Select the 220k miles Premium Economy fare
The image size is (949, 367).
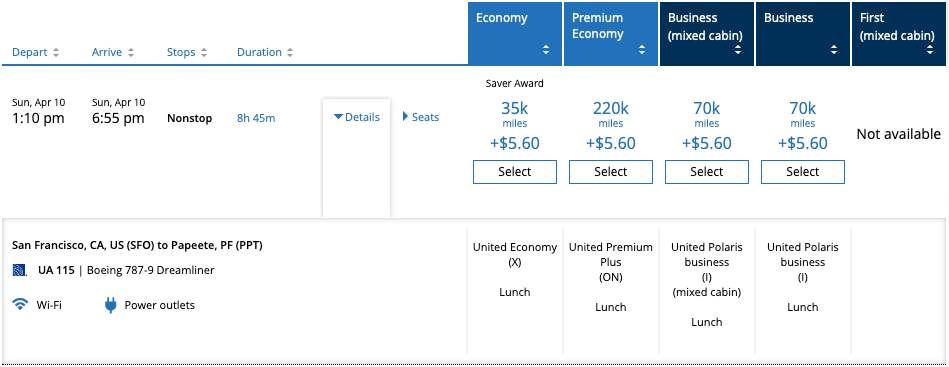(611, 172)
